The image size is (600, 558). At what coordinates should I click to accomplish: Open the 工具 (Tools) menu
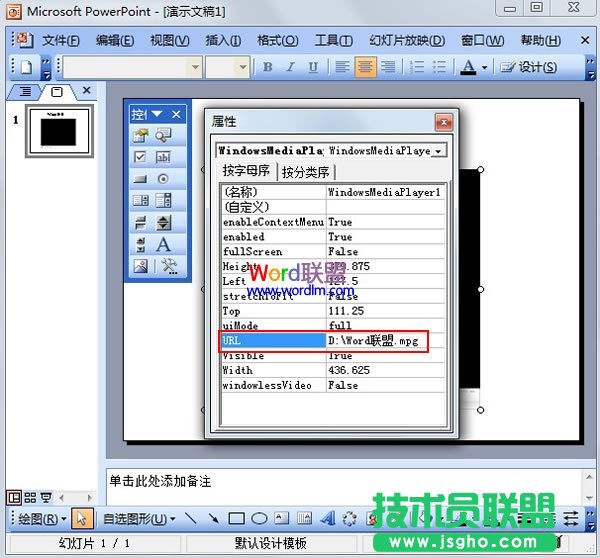(x=334, y=40)
